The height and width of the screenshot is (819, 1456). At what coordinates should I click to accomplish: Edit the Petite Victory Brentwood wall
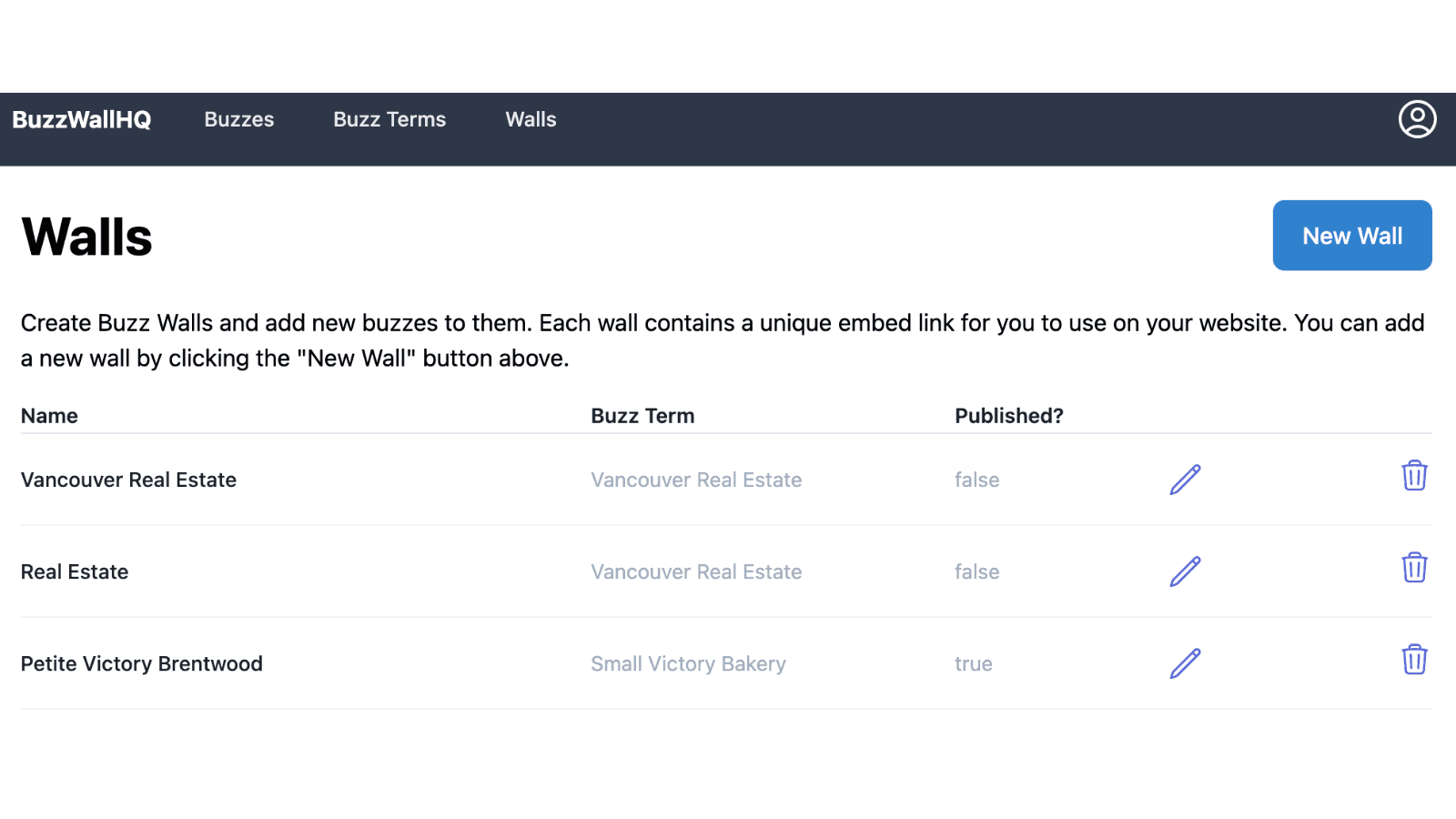pyautogui.click(x=1185, y=663)
